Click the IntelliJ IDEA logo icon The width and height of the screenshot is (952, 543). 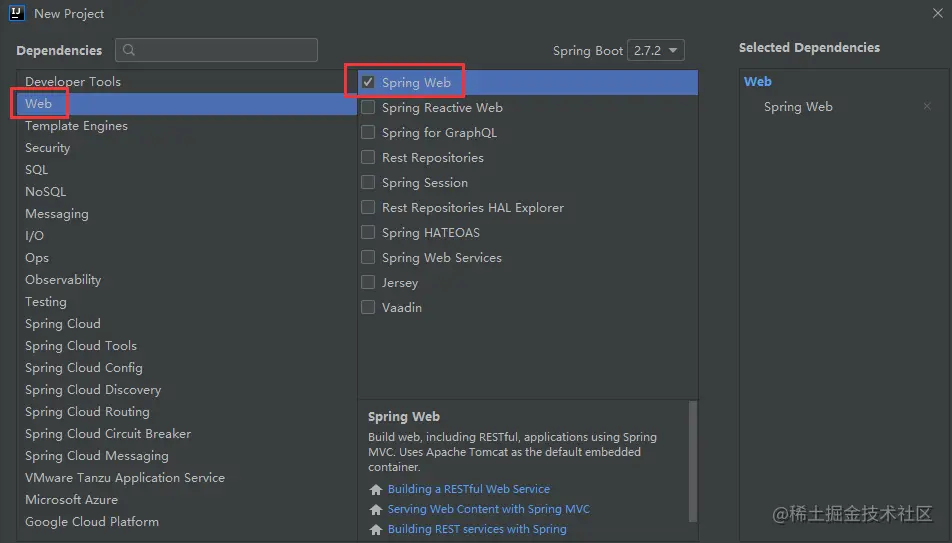(x=16, y=13)
